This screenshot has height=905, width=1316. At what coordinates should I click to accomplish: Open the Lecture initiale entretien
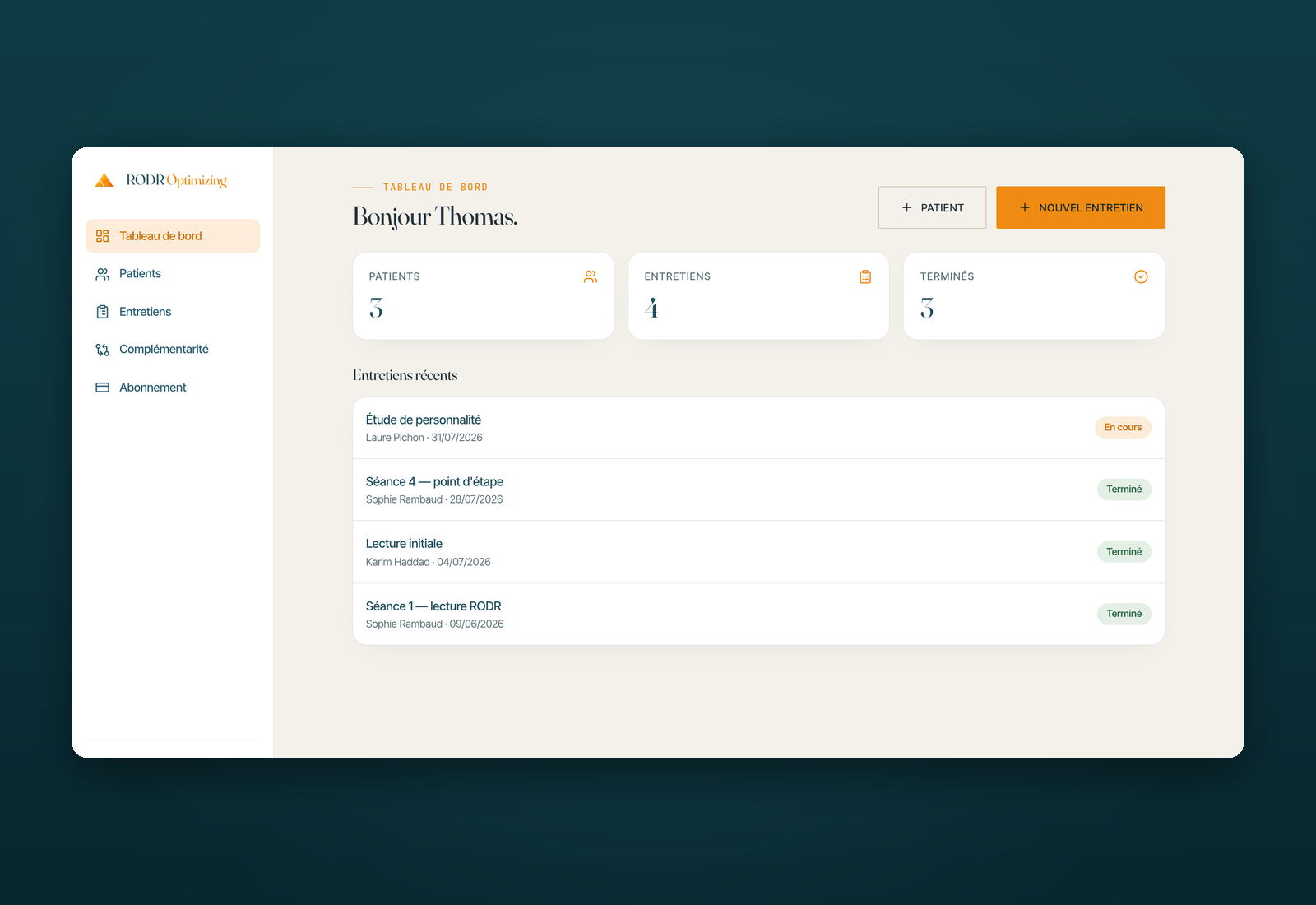pyautogui.click(x=758, y=552)
